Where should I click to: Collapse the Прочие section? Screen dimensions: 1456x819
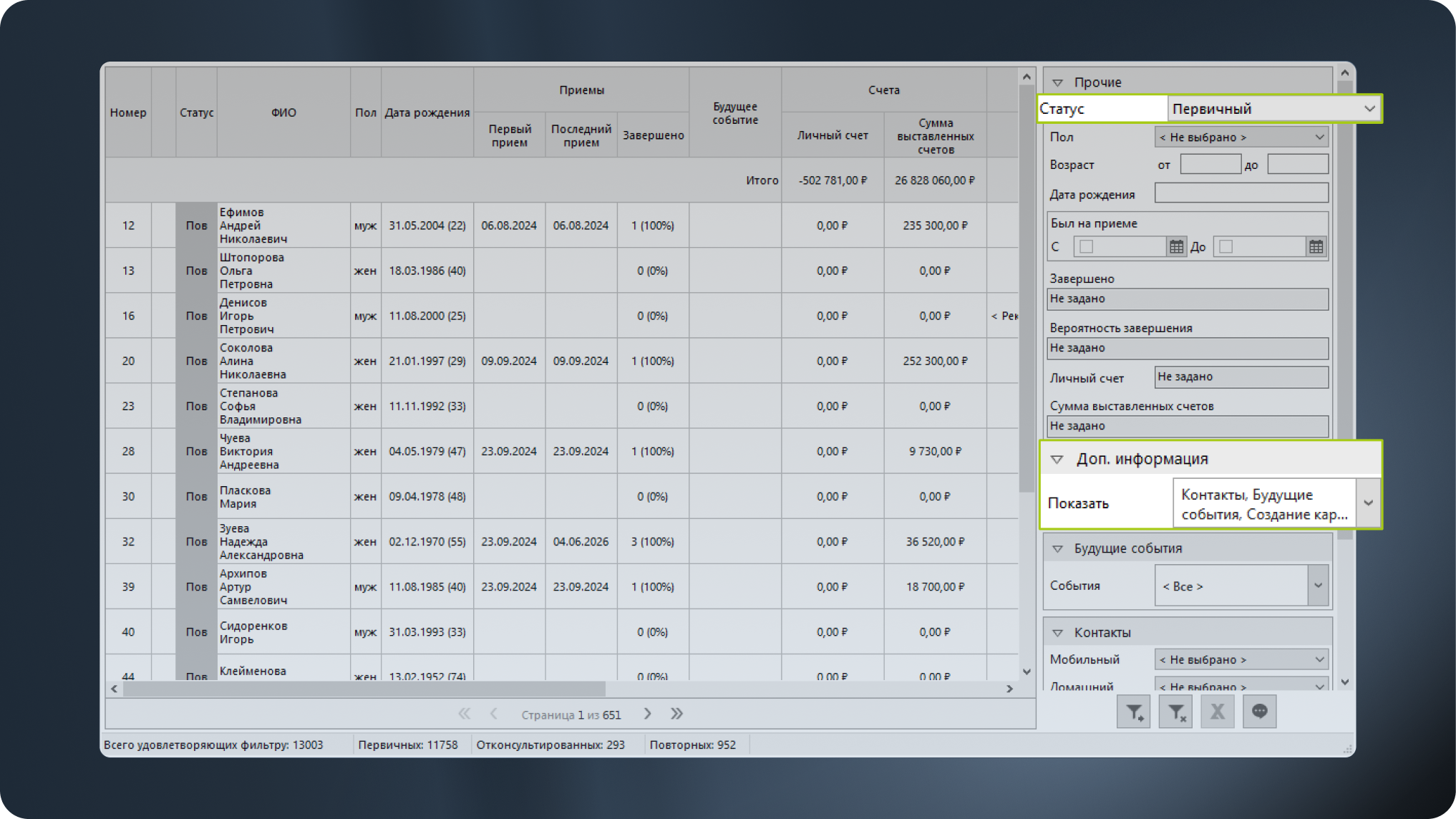coord(1057,82)
